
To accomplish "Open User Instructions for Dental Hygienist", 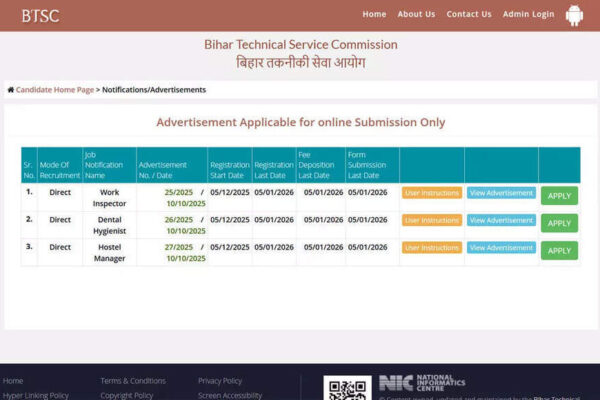I will pyautogui.click(x=432, y=220).
